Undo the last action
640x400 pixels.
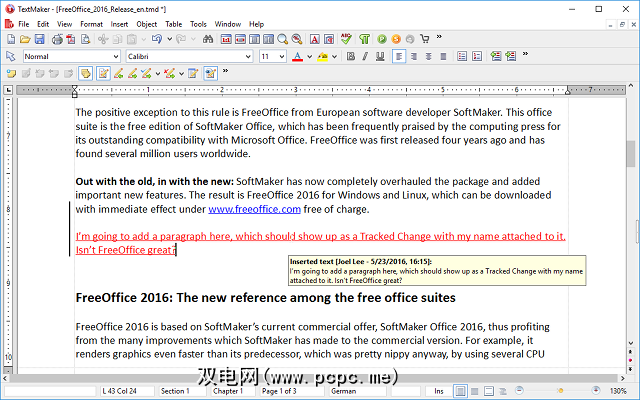pyautogui.click(x=157, y=39)
